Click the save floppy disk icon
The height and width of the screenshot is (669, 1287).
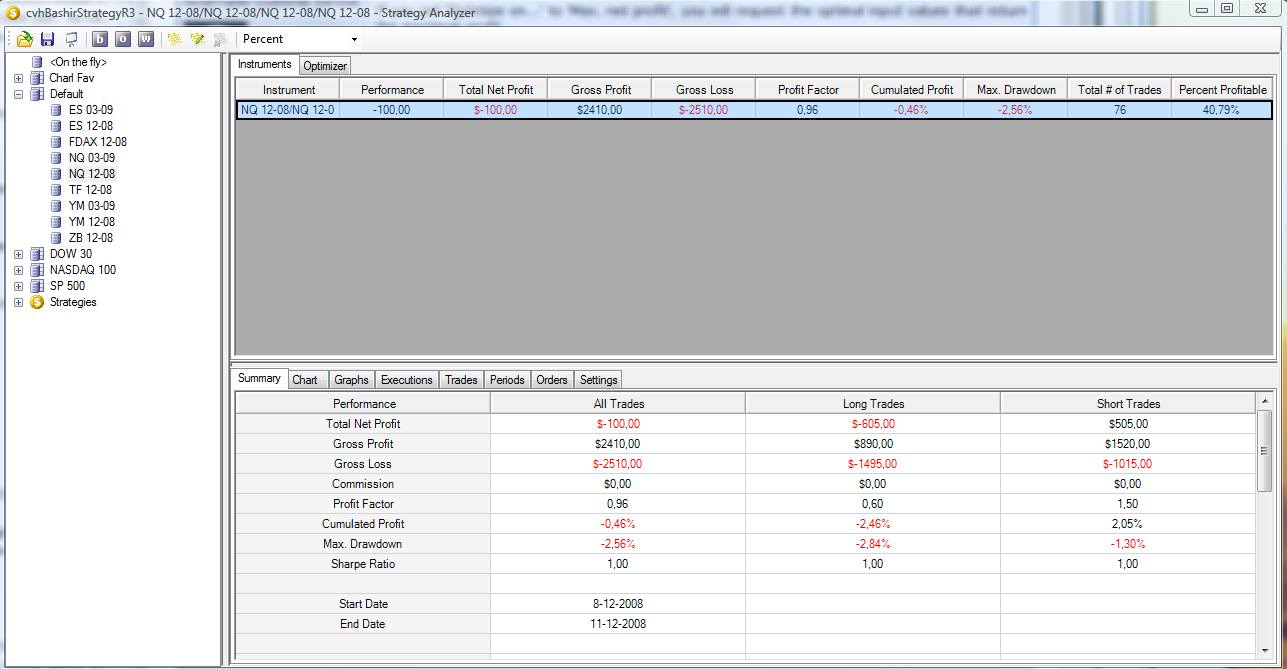click(x=47, y=39)
